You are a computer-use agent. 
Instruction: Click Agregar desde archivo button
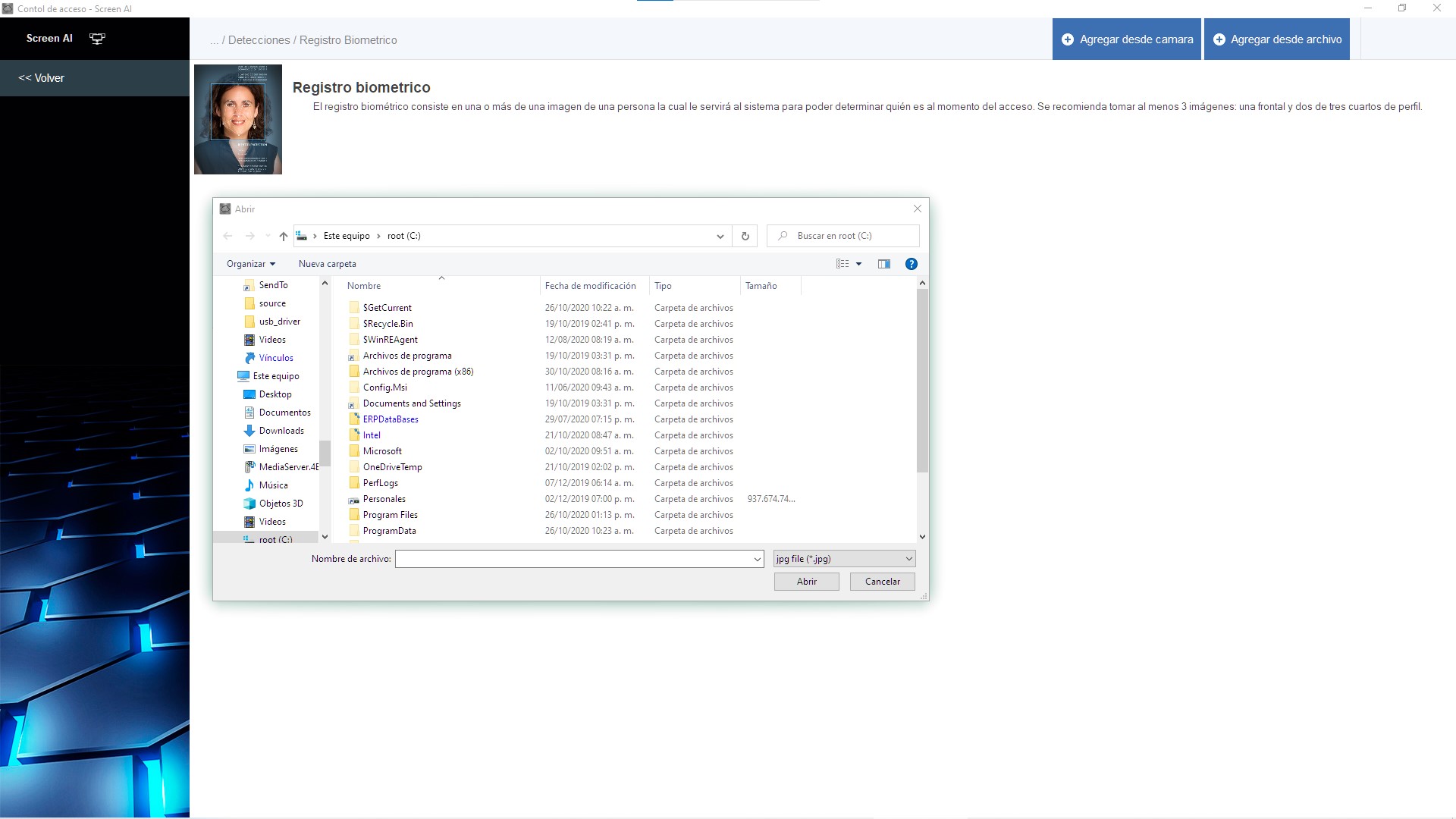tap(1276, 39)
